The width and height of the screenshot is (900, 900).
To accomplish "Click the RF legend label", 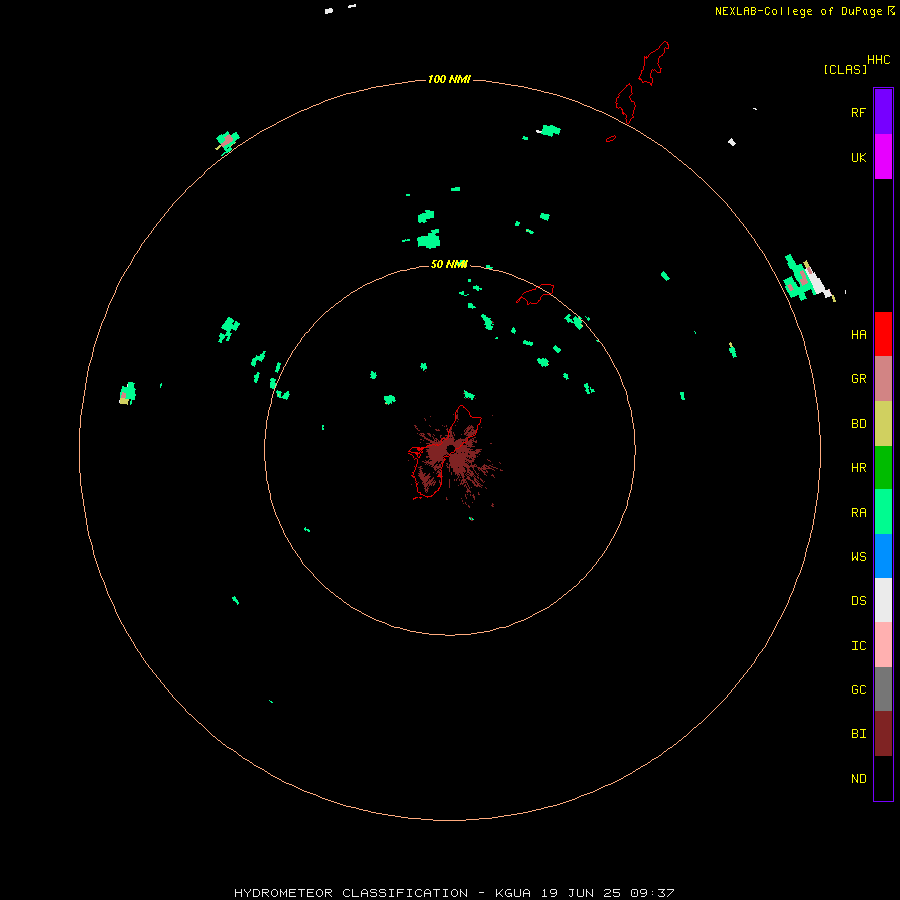I will pyautogui.click(x=858, y=112).
